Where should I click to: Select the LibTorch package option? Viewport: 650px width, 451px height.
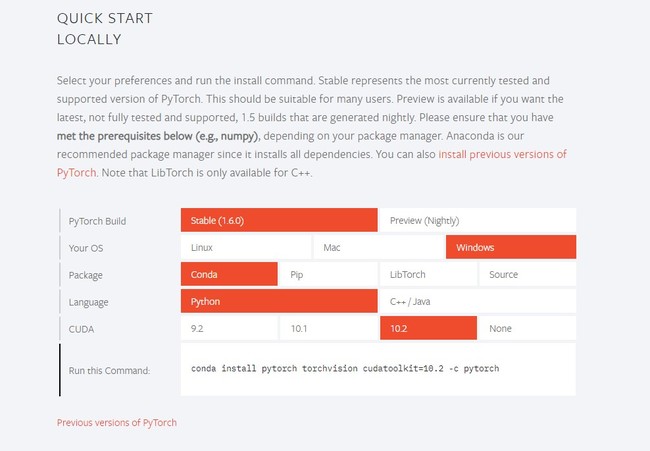[428, 274]
